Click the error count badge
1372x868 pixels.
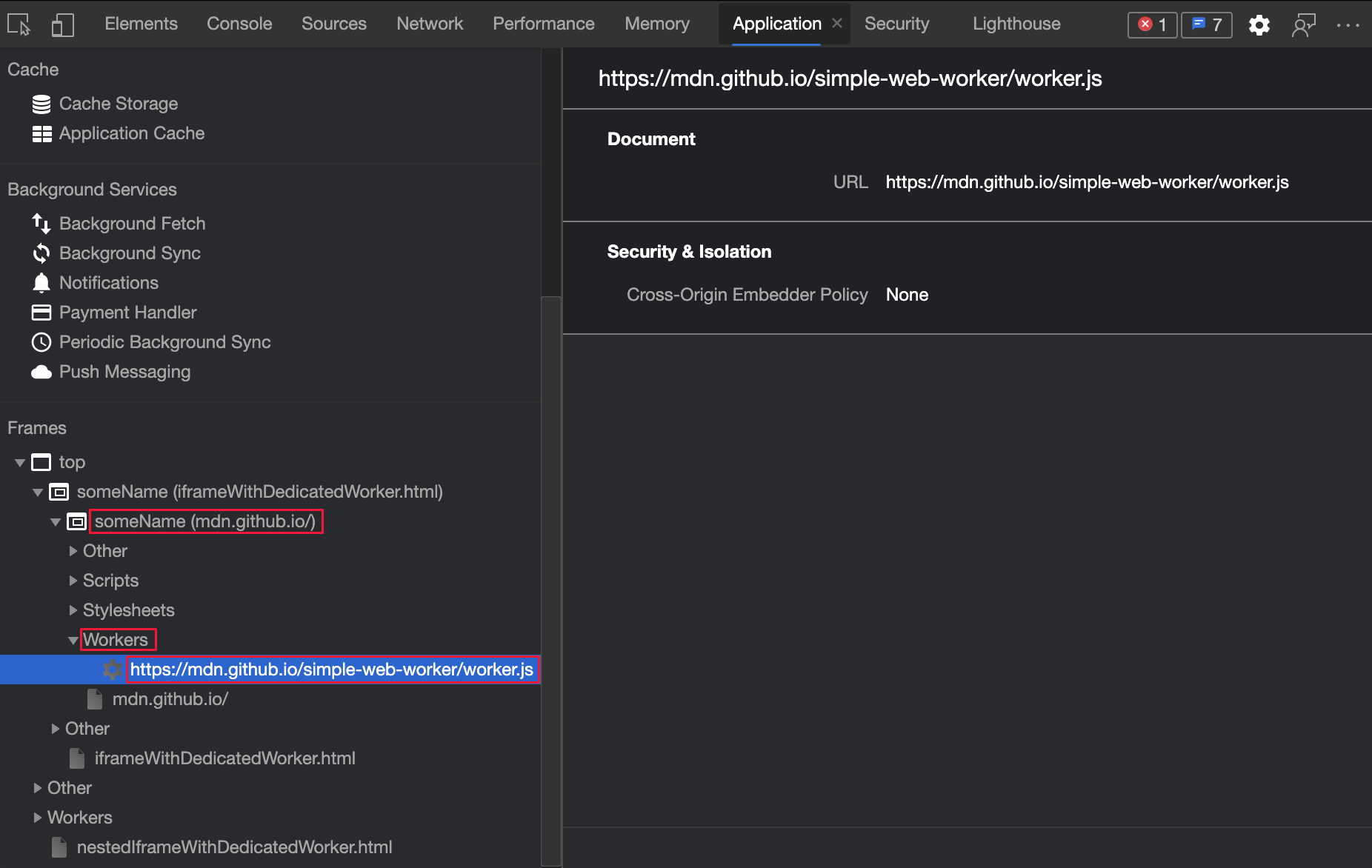1151,24
